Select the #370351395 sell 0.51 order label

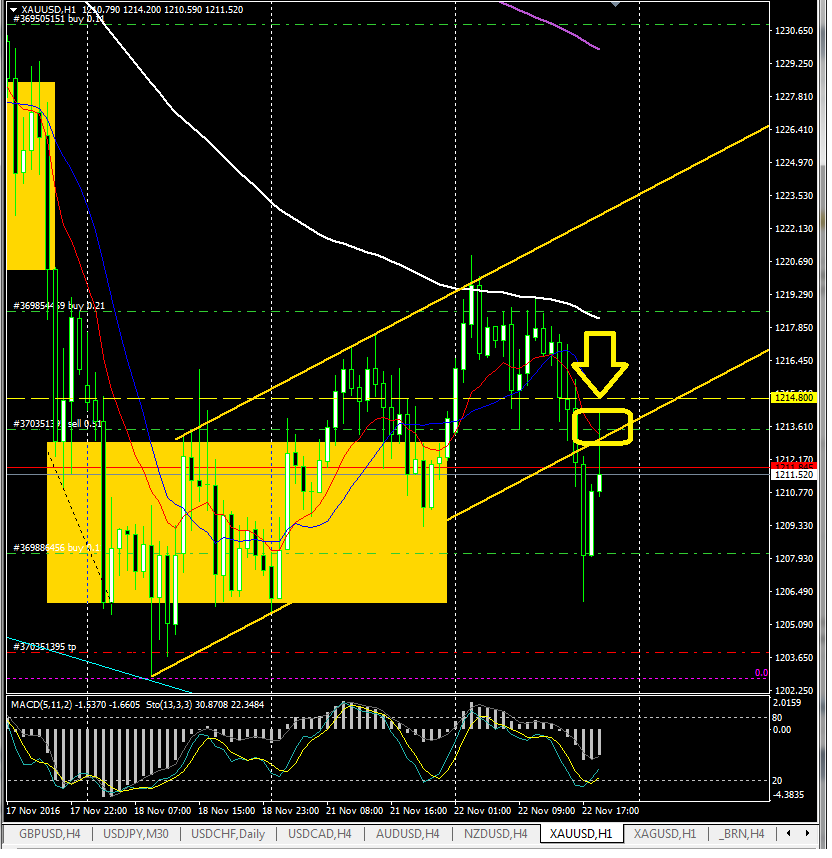coord(58,424)
